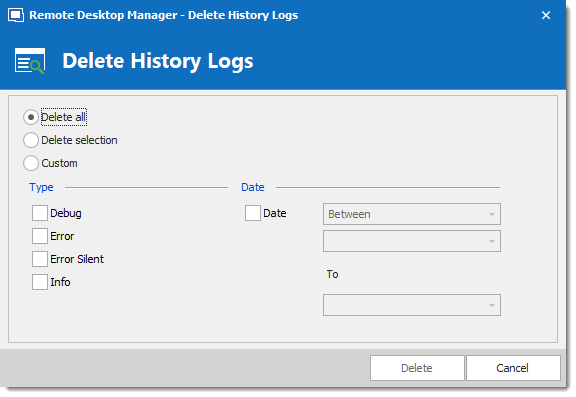Click the To label
The image size is (576, 397).
pos(332,274)
